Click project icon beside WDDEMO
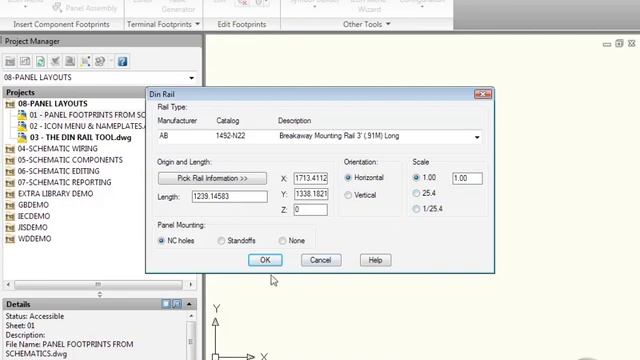The width and height of the screenshot is (640, 360). (x=10, y=239)
